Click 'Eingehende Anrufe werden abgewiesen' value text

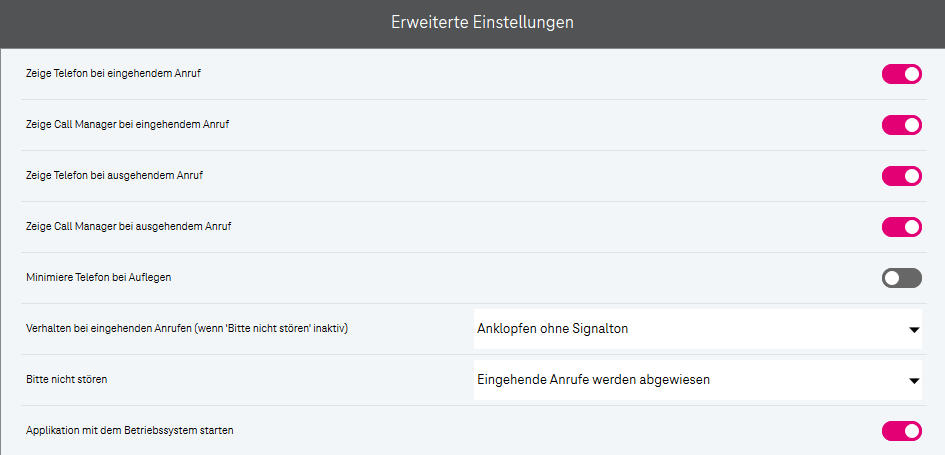point(594,380)
